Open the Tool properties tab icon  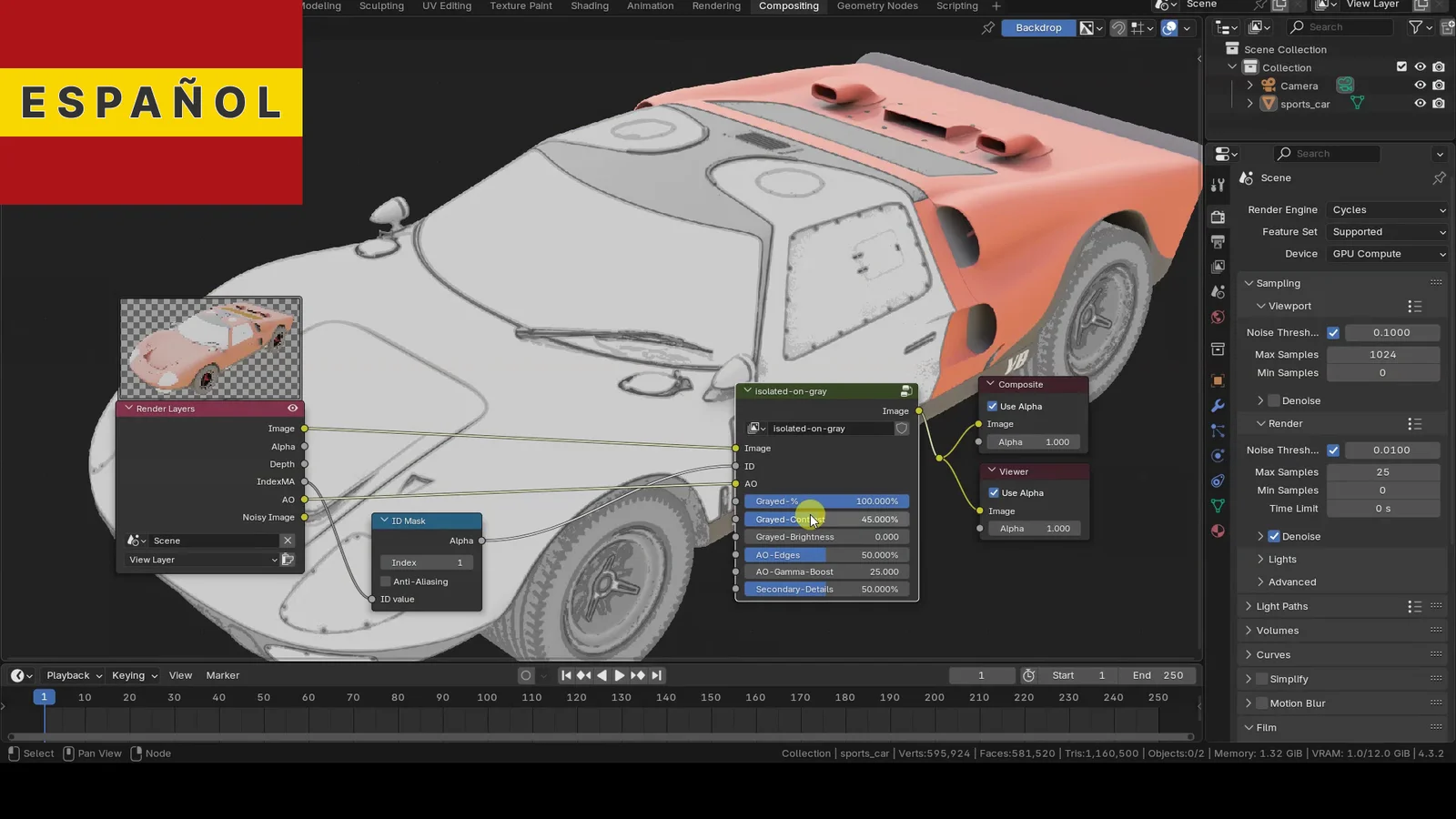[1218, 186]
